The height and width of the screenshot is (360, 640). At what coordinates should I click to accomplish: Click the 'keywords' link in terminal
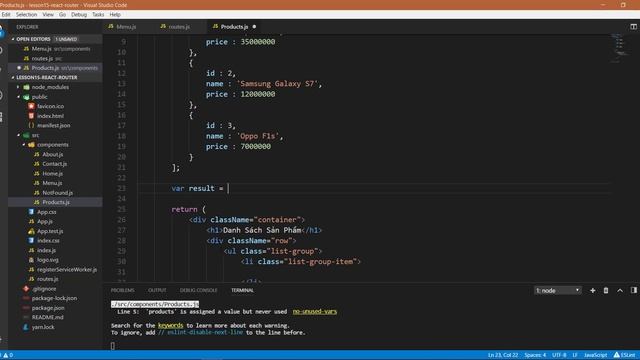pyautogui.click(x=171, y=325)
